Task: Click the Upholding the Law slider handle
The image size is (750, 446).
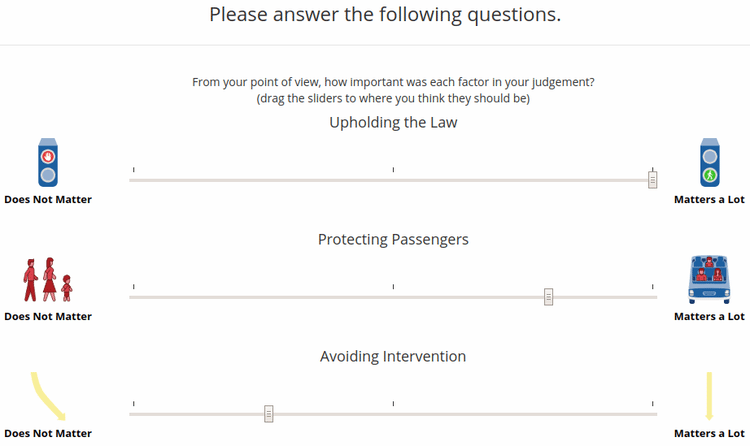Action: (x=652, y=180)
